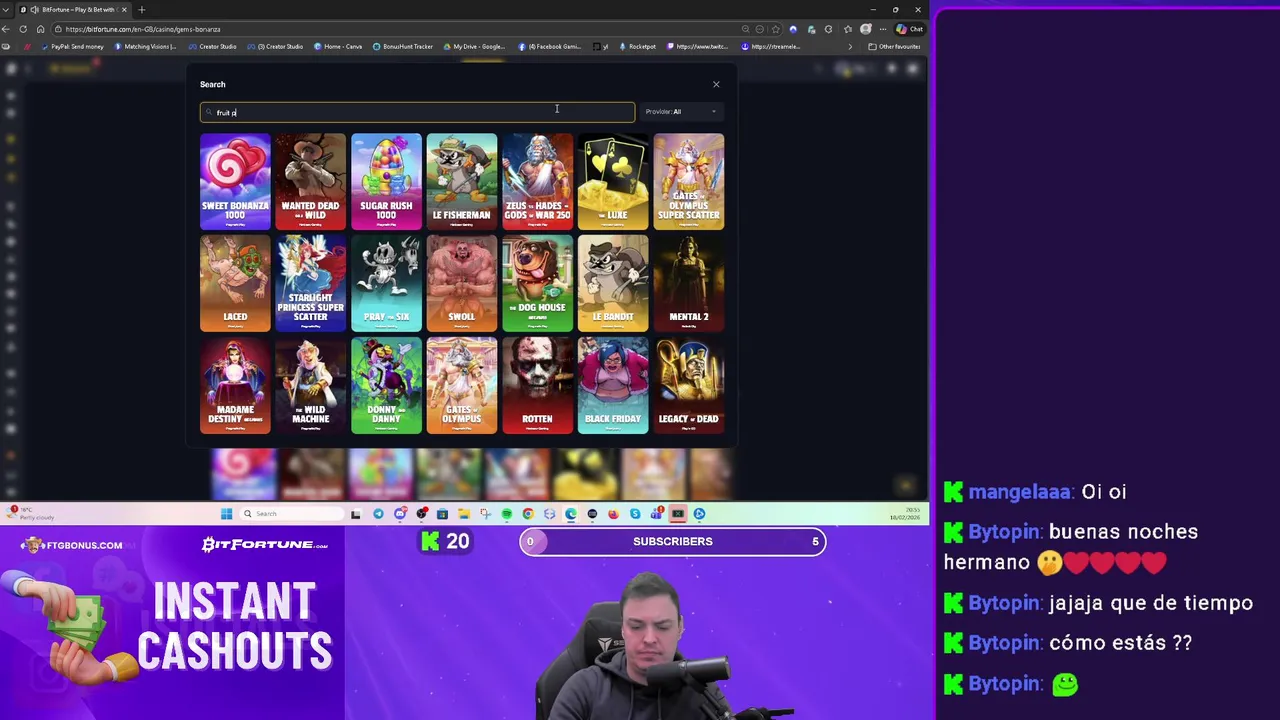Open the Facebook Gaming bookmark
This screenshot has height=720, width=1280.
549,46
